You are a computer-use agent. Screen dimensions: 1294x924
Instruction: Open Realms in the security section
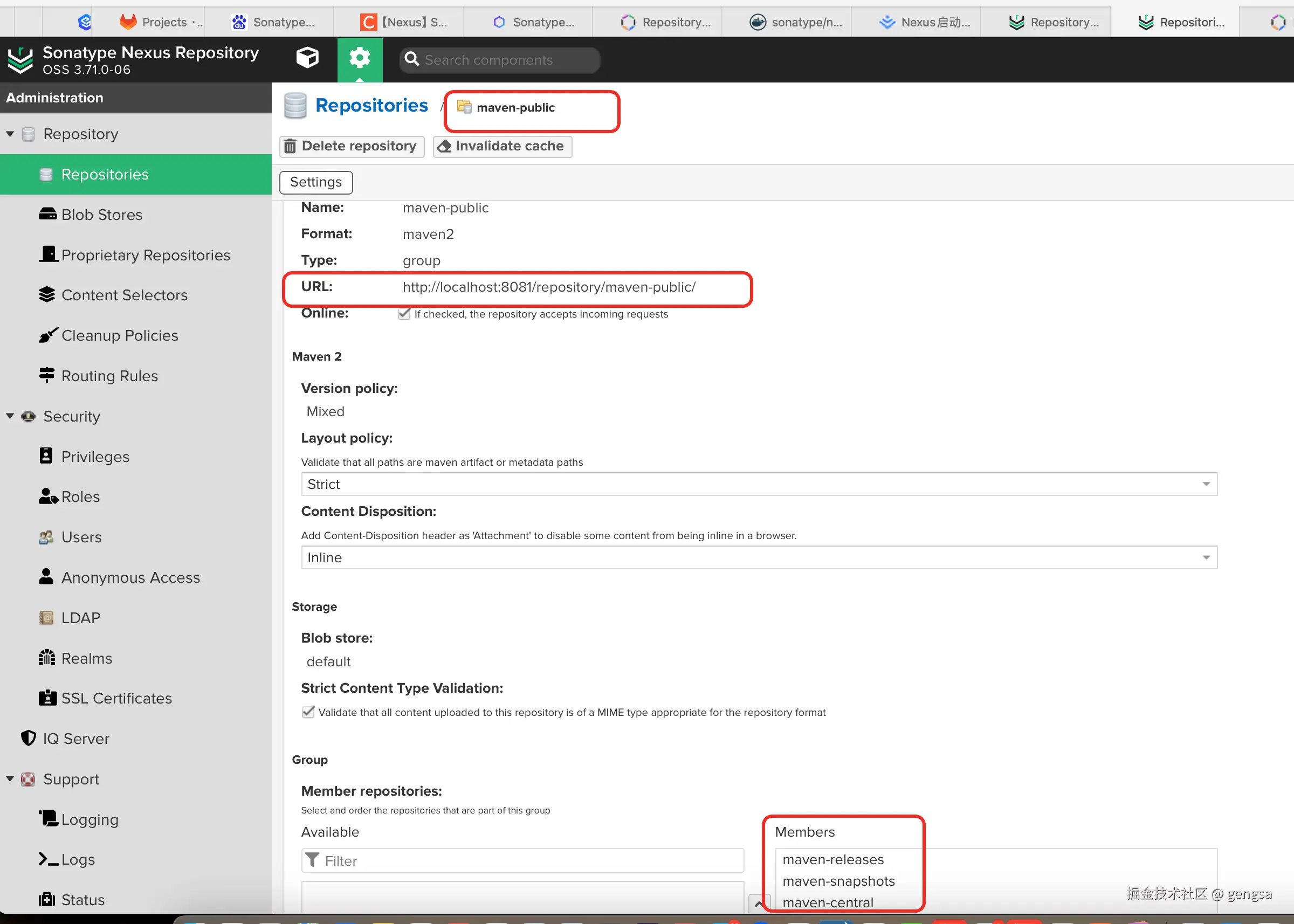point(86,658)
